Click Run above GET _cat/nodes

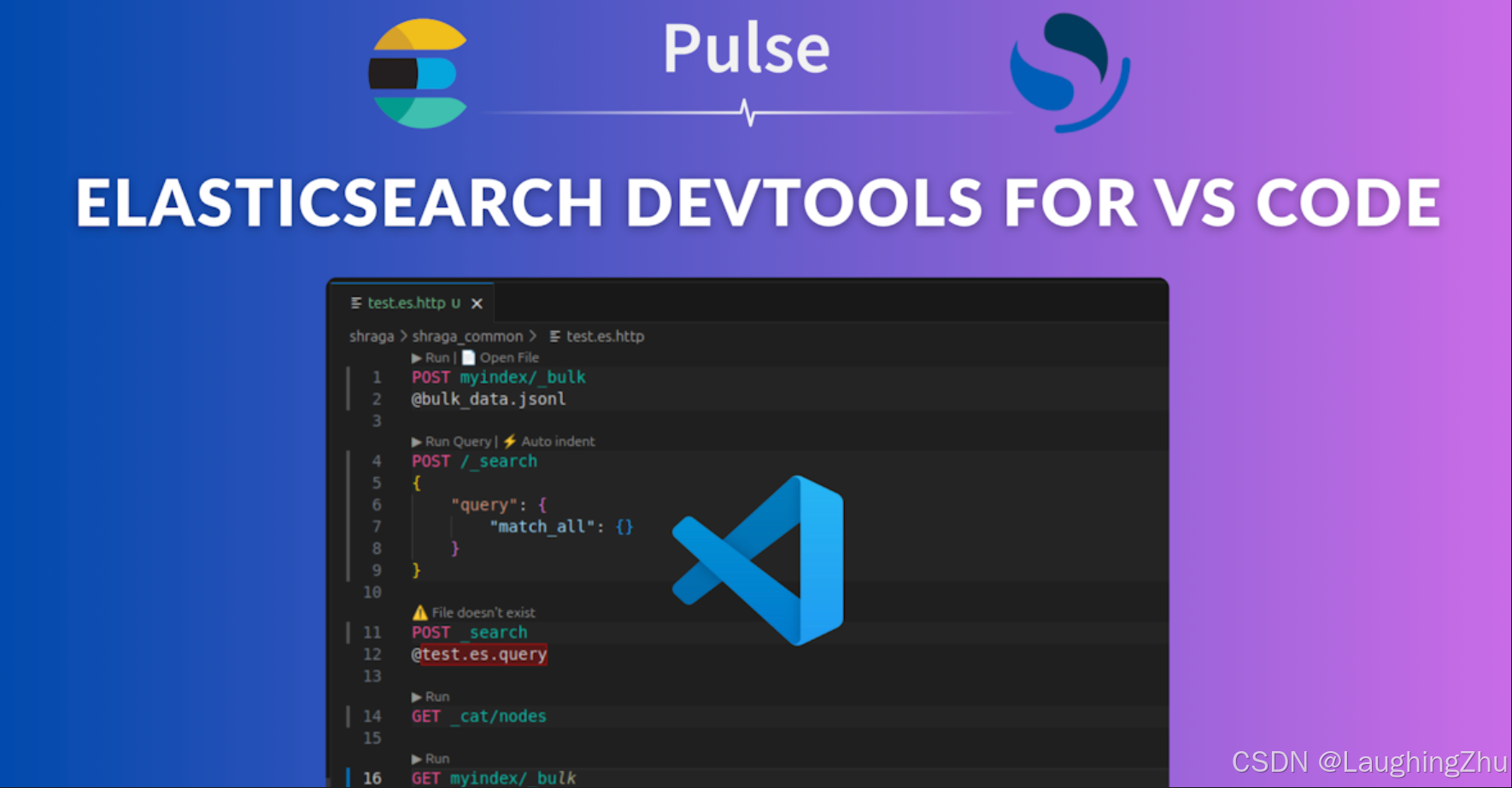pyautogui.click(x=431, y=697)
